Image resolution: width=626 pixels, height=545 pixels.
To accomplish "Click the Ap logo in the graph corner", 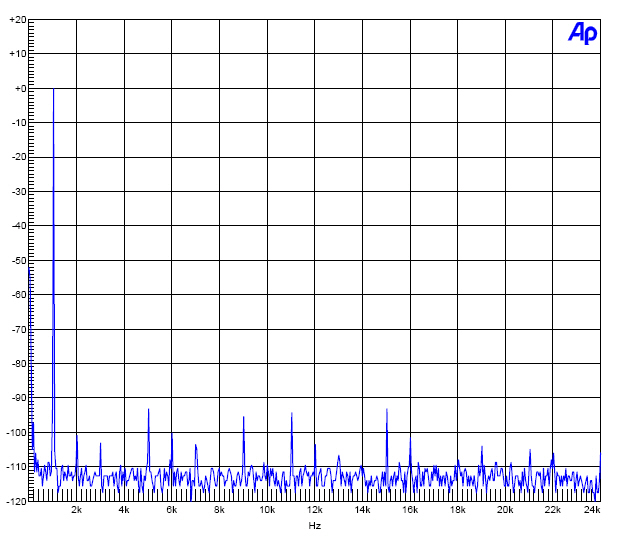I will tap(582, 33).
